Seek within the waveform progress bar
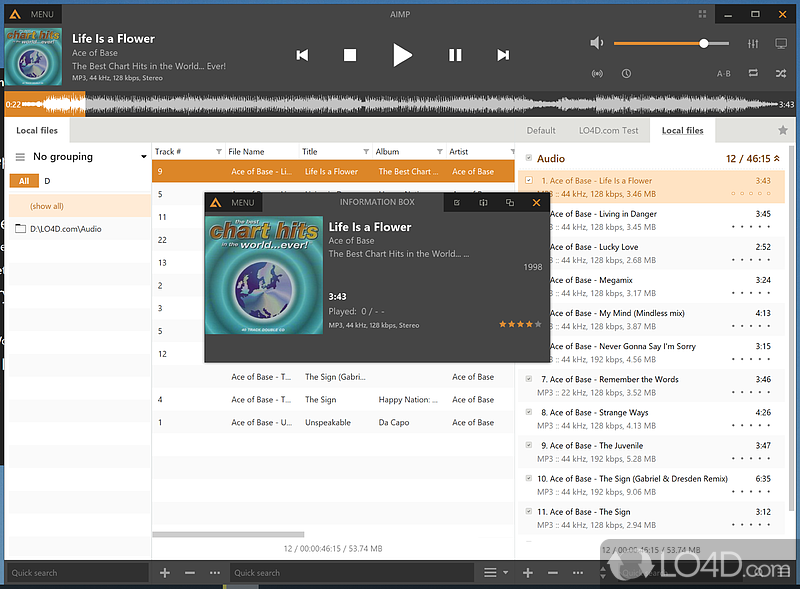800x589 pixels. [400, 104]
